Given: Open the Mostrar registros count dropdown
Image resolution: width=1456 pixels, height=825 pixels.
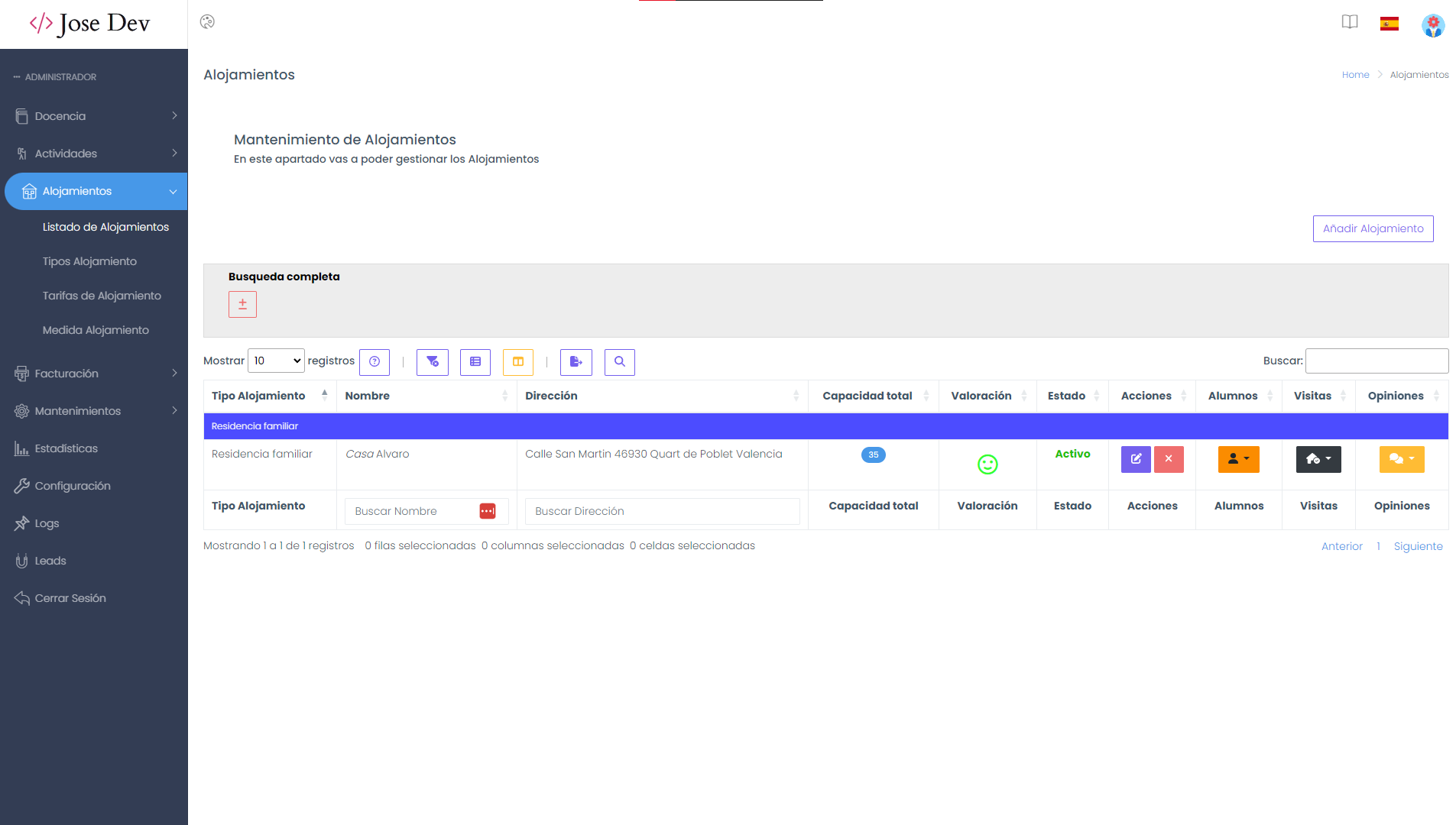Looking at the screenshot, I should 276,361.
